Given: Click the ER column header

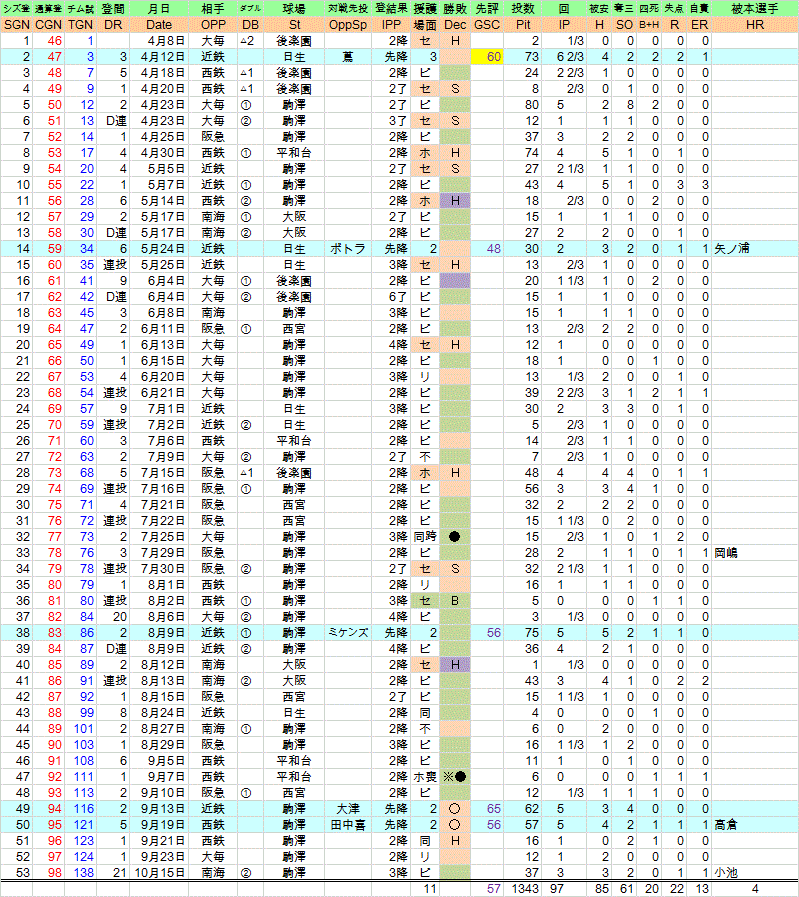Looking at the screenshot, I should click(x=699, y=25).
